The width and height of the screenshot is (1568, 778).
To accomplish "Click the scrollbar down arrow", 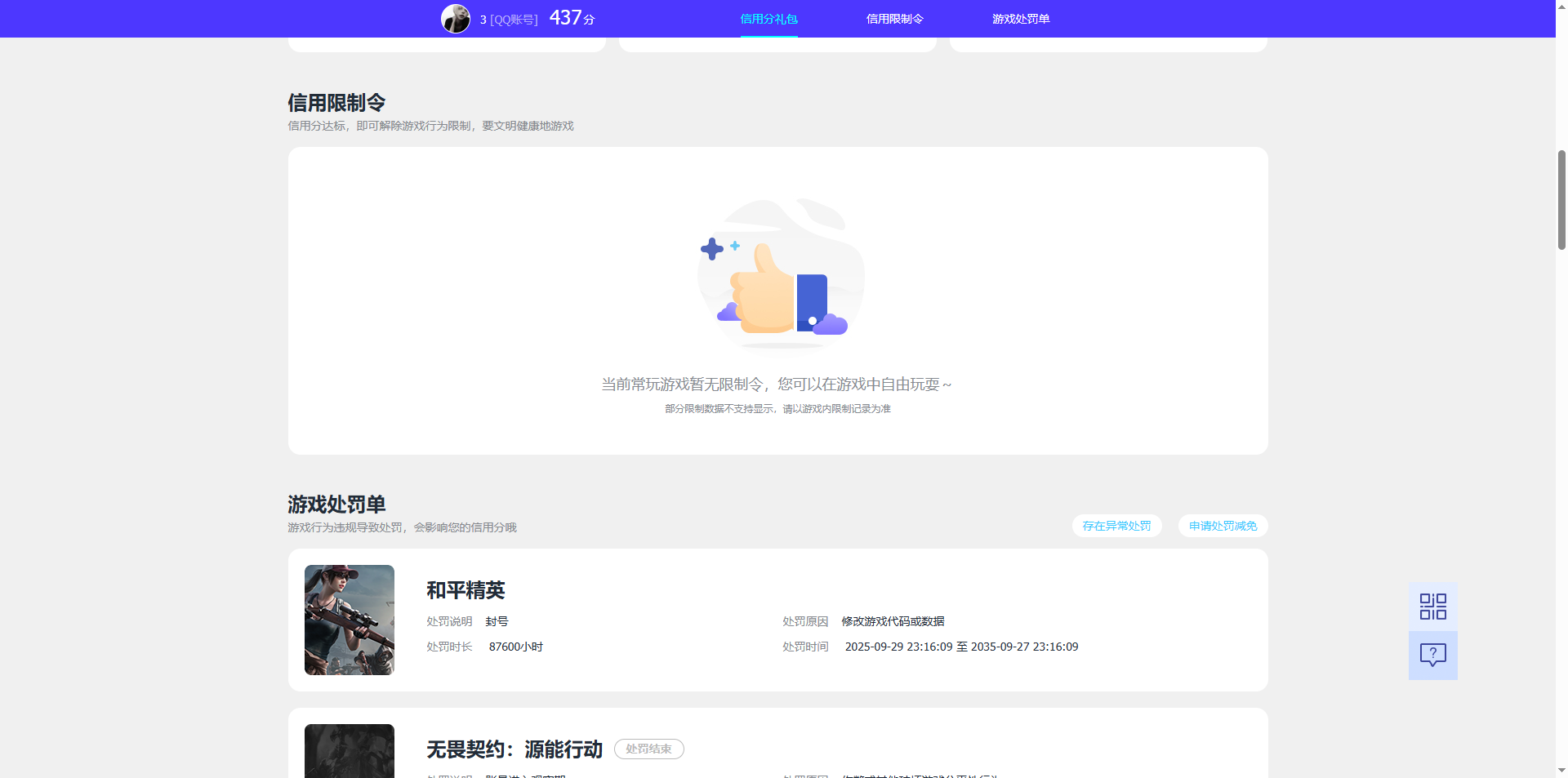I will (1561, 770).
